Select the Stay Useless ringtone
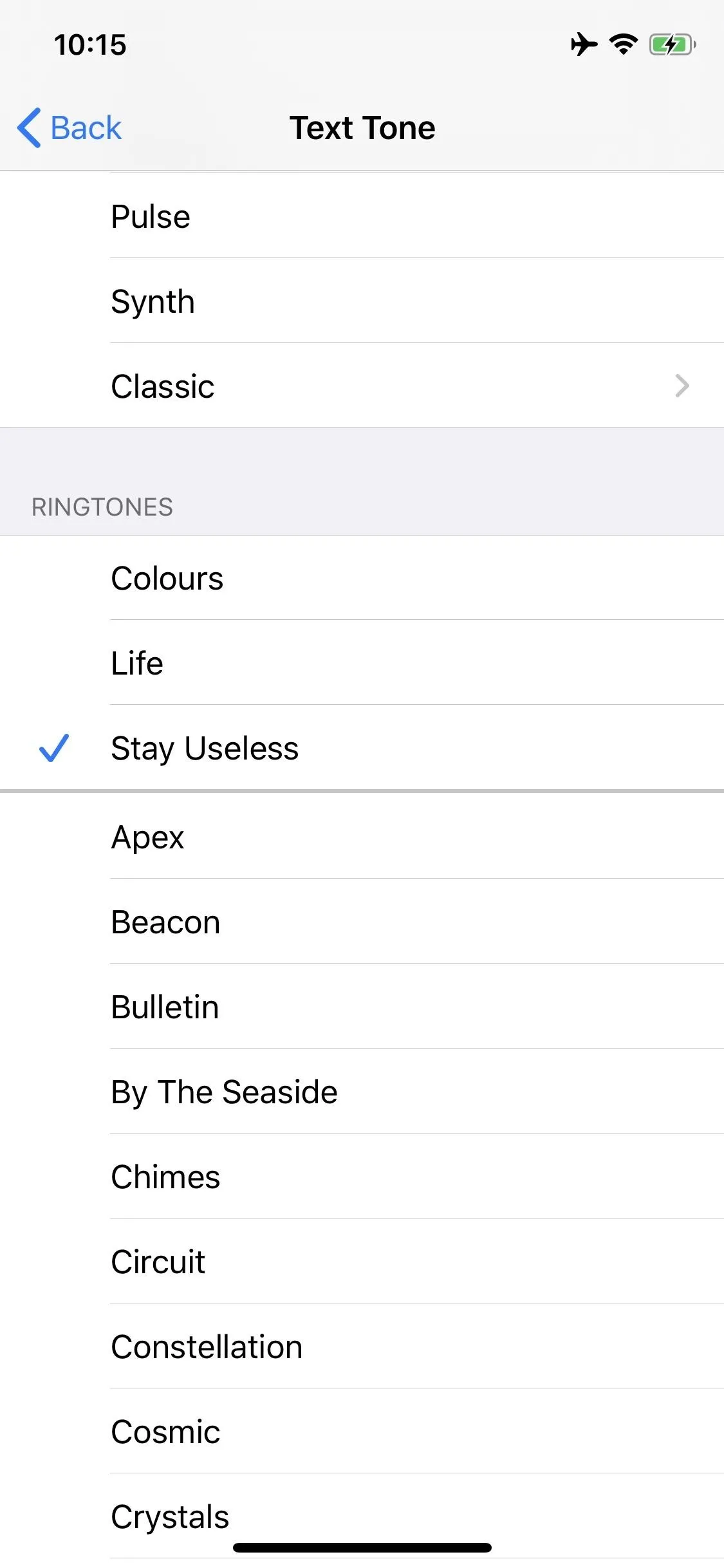The height and width of the screenshot is (1568, 724). point(362,748)
